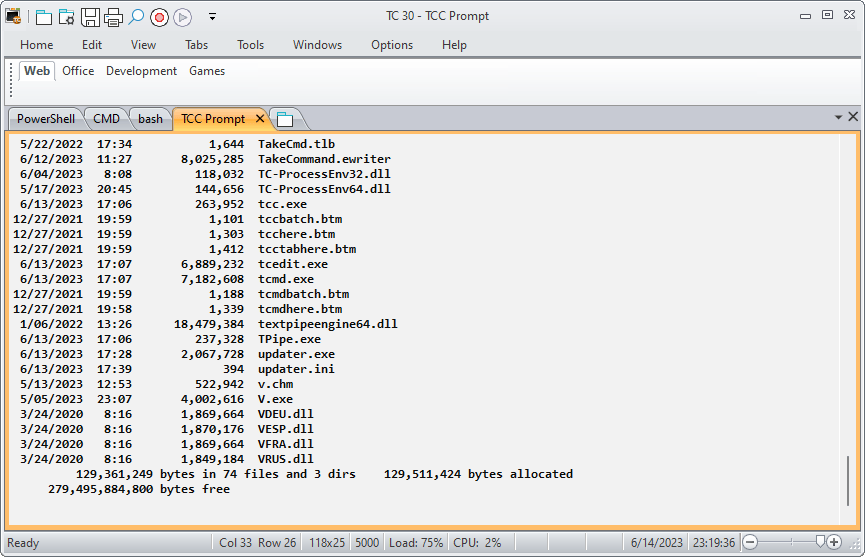Click the vertical scrollbar thumb
865x557 pixels.
tap(848, 481)
